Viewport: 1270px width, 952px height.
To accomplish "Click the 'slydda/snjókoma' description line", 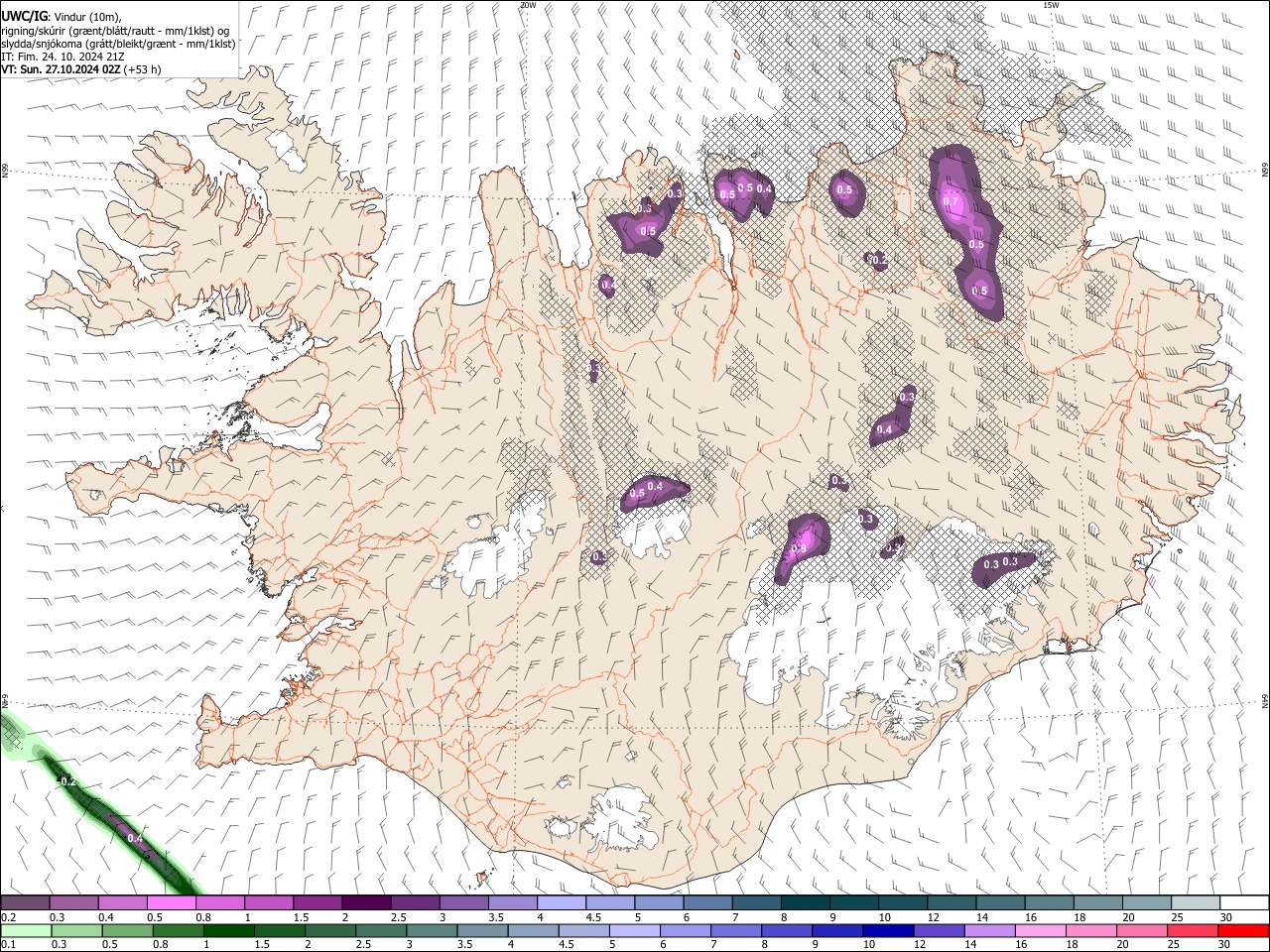I will point(118,44).
